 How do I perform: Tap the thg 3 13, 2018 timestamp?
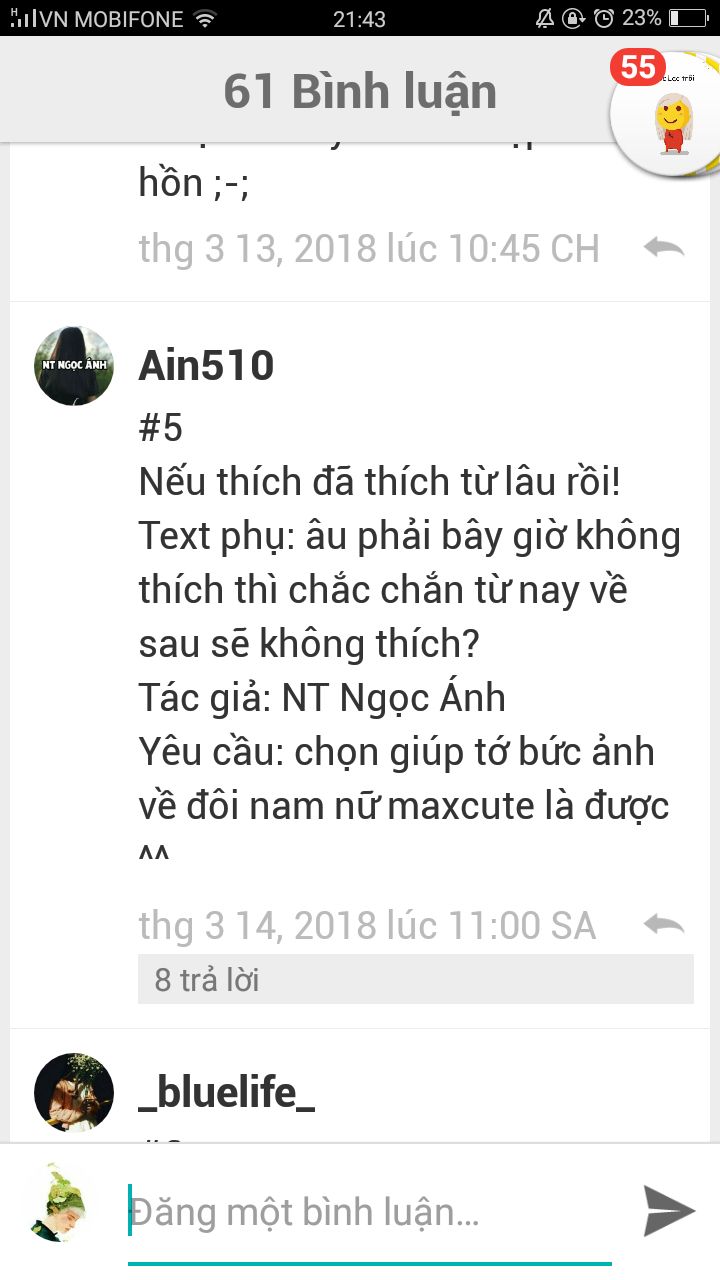tap(369, 248)
